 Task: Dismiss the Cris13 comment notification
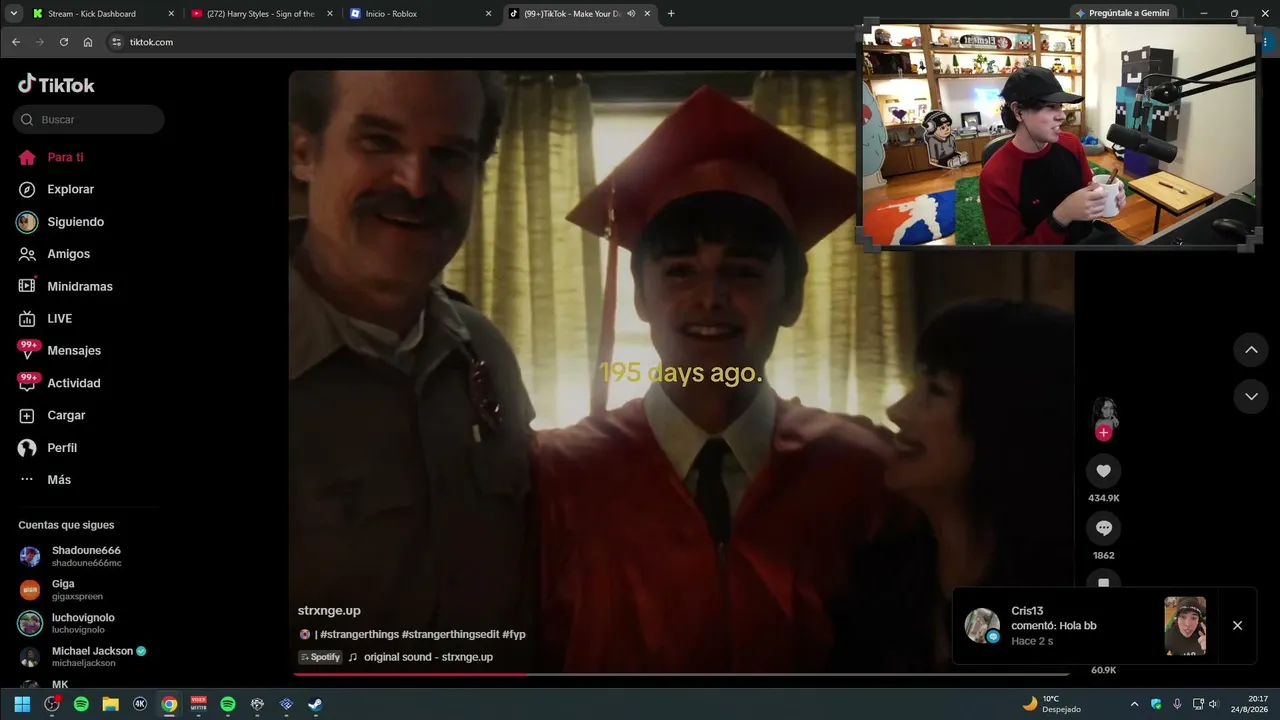[1237, 625]
